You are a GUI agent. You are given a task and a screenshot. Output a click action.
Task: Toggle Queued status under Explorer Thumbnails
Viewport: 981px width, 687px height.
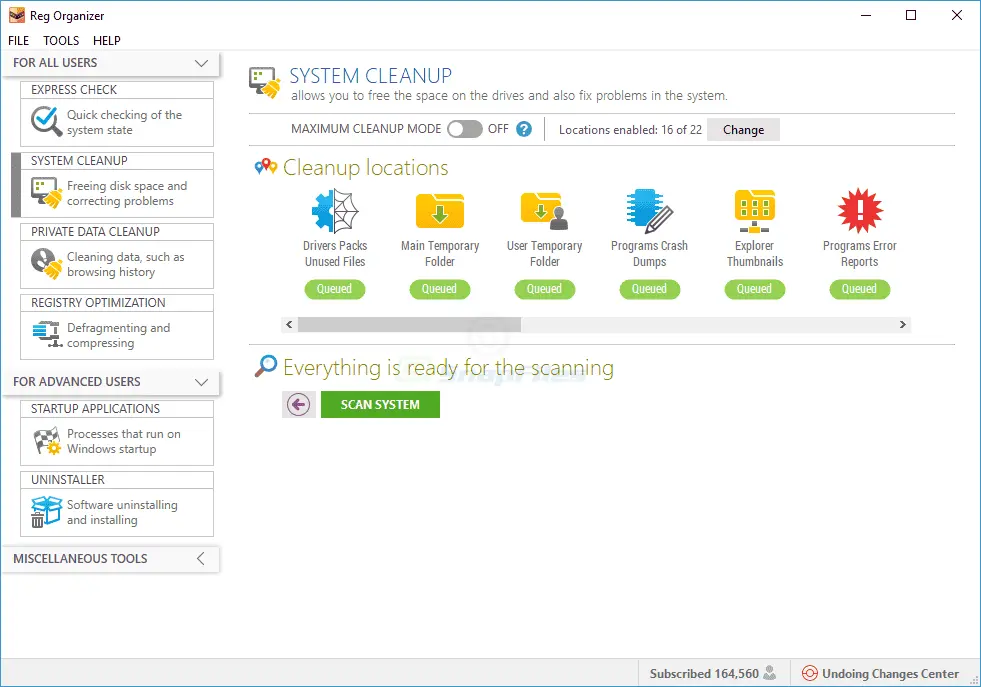(x=755, y=289)
